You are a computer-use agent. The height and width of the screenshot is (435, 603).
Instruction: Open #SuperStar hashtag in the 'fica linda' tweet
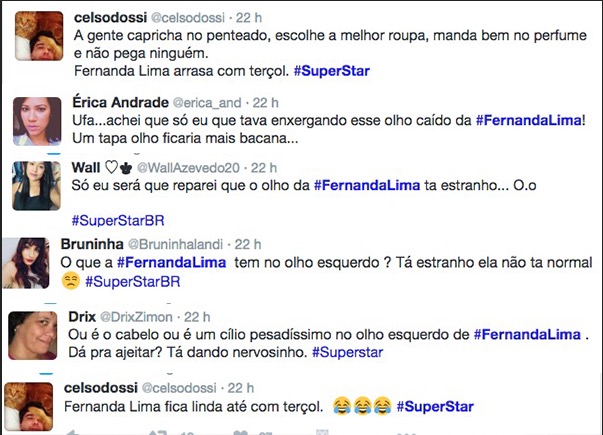(x=434, y=407)
